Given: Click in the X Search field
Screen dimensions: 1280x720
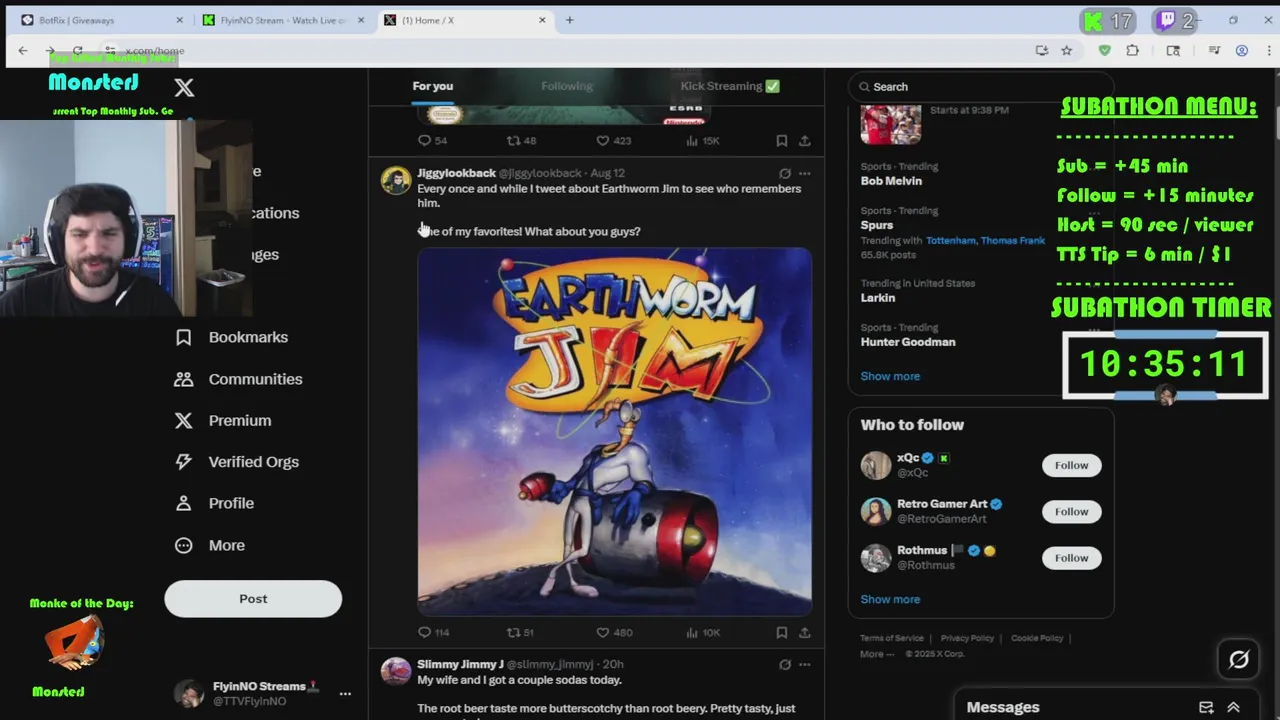Looking at the screenshot, I should pos(980,87).
